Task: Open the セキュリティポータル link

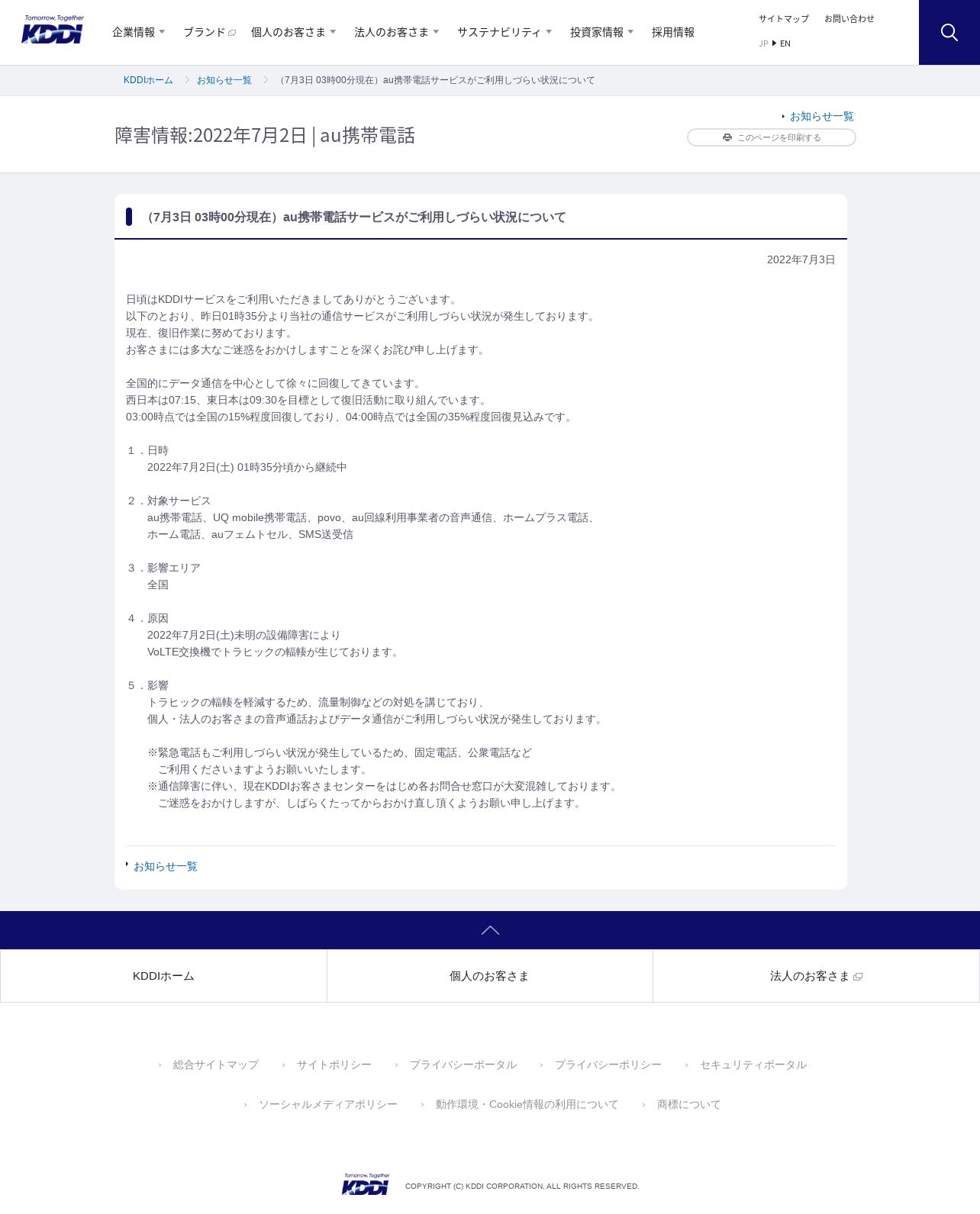Action: coord(753,1064)
